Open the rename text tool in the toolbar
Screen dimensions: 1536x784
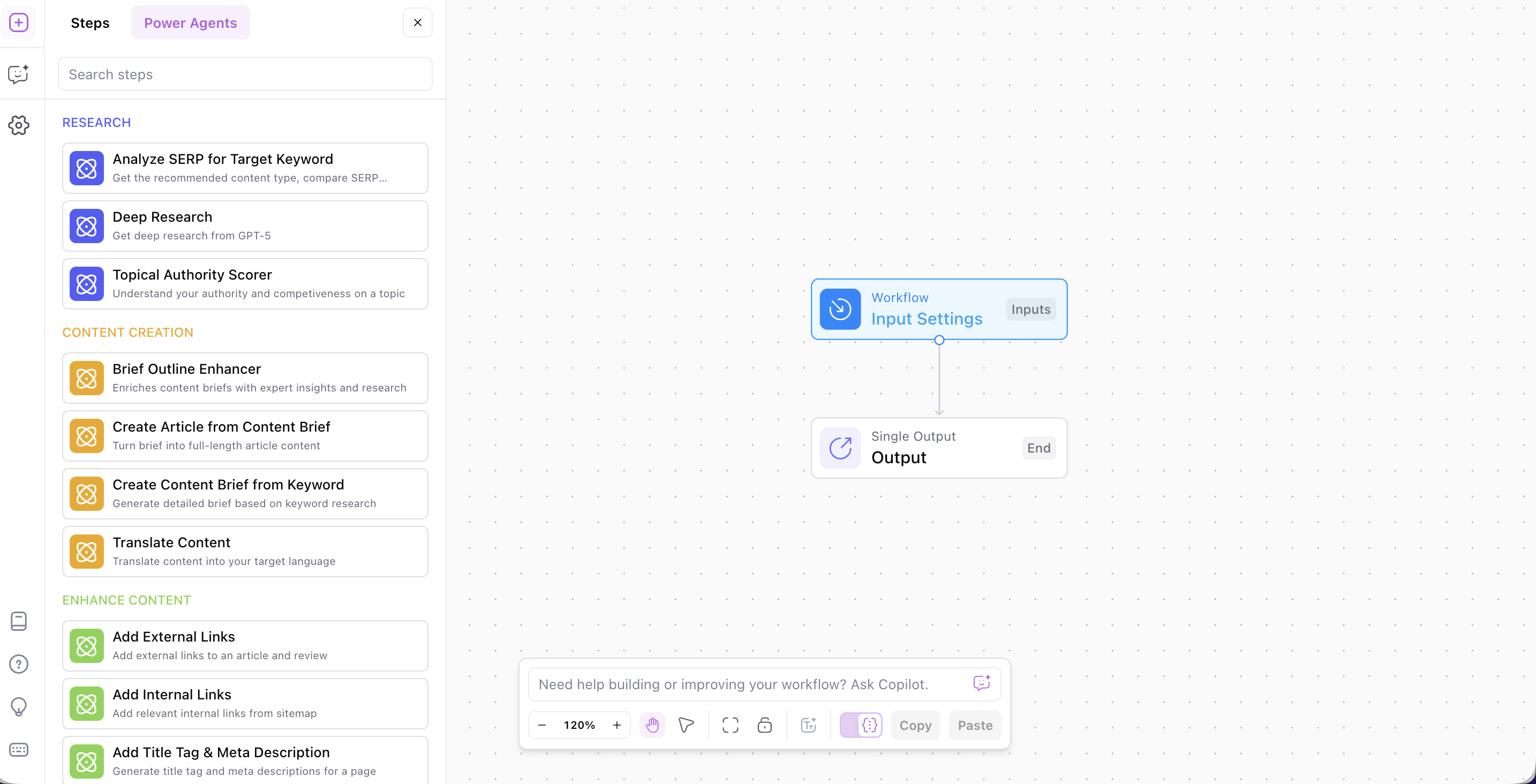coord(808,725)
